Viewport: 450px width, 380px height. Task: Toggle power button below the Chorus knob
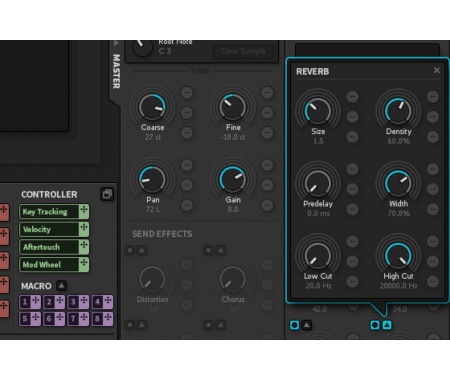[x=209, y=325]
